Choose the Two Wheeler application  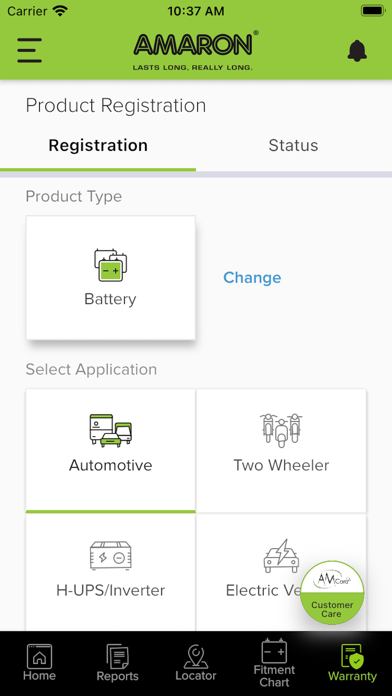pyautogui.click(x=281, y=451)
